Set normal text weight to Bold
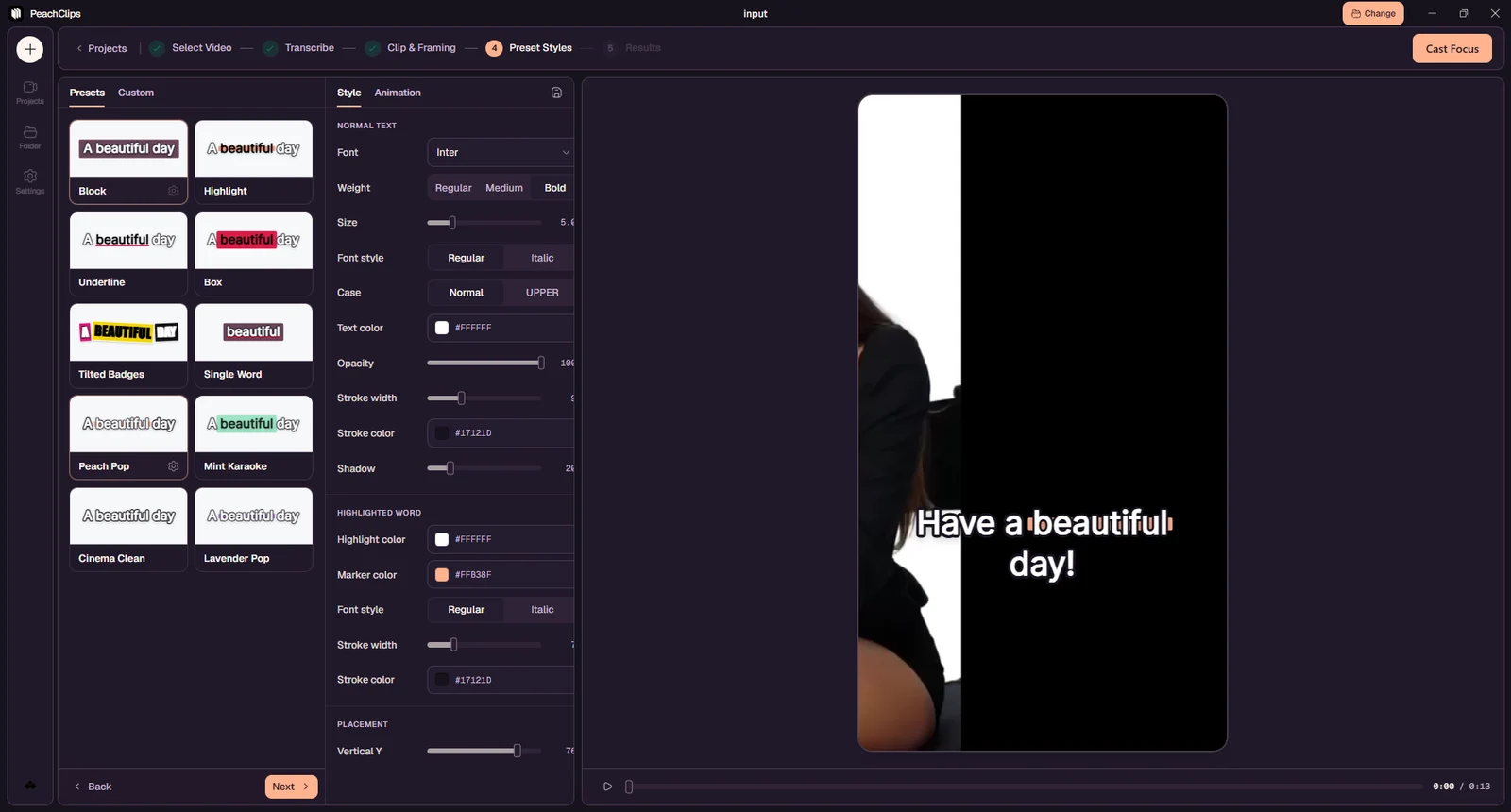Image resolution: width=1511 pixels, height=812 pixels. (x=554, y=188)
